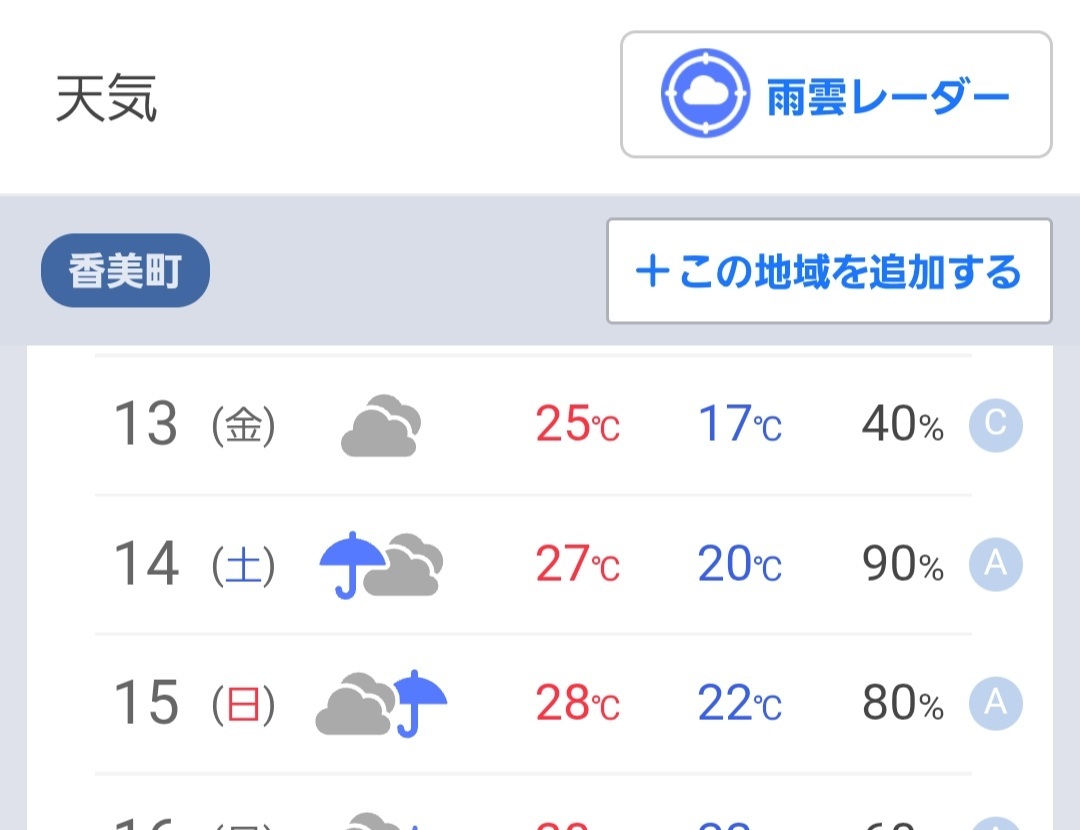Select the 15 (日) forecast date
The image size is (1080, 830).
pyautogui.click(x=195, y=703)
